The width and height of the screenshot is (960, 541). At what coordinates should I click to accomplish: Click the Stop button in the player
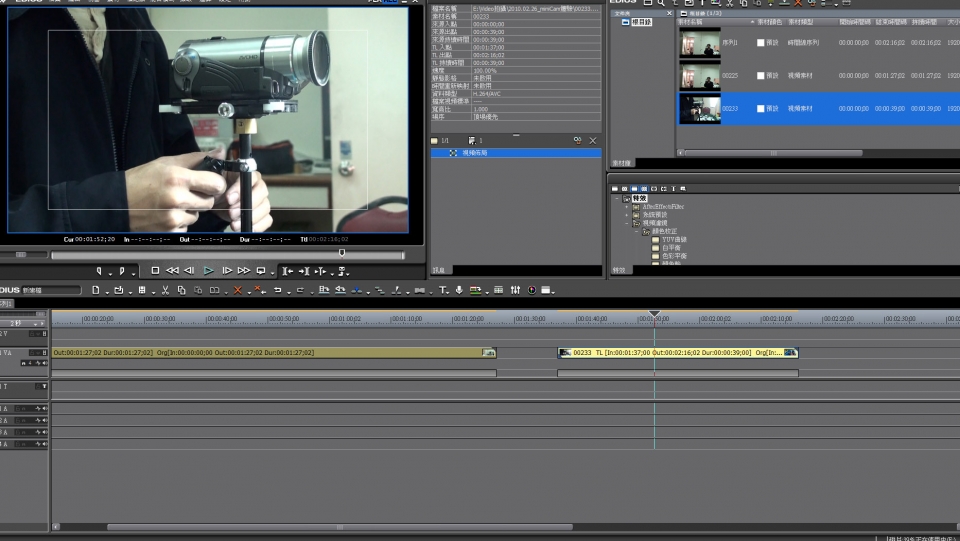[x=155, y=271]
